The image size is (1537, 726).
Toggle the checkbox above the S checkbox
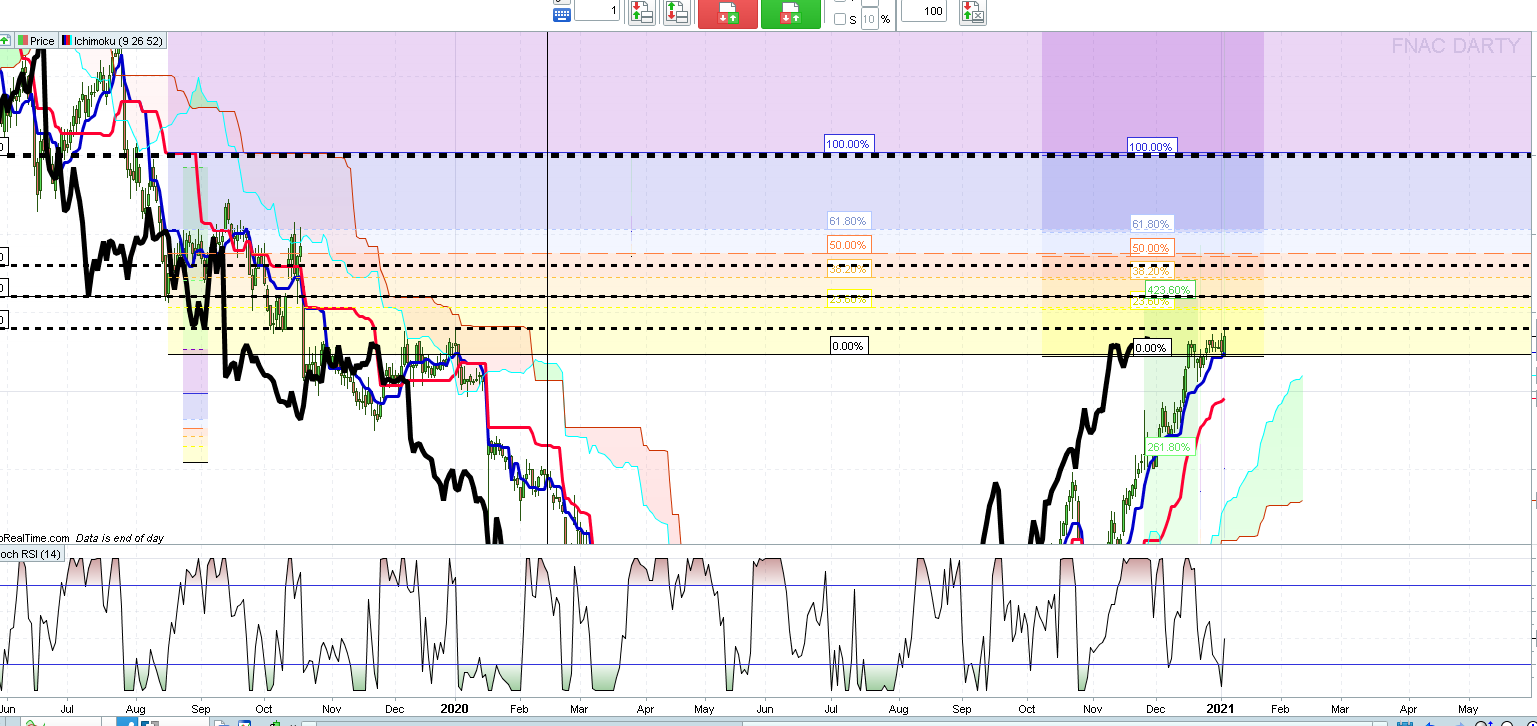tap(841, 1)
